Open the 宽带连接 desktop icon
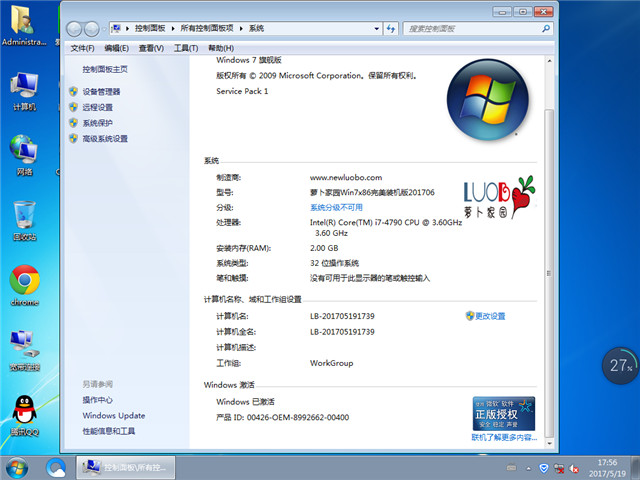640x480 pixels. pyautogui.click(x=24, y=351)
